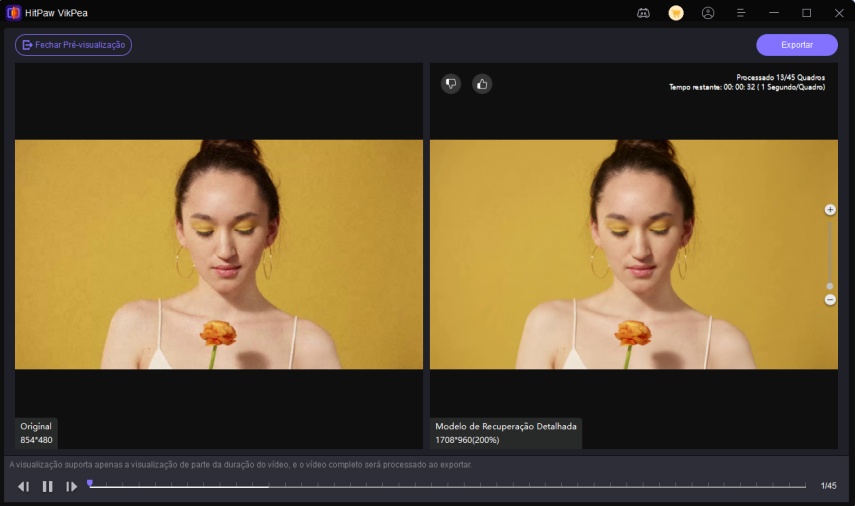Viewport: 855px width, 506px height.
Task: Step forward to the next frame
Action: [71, 486]
